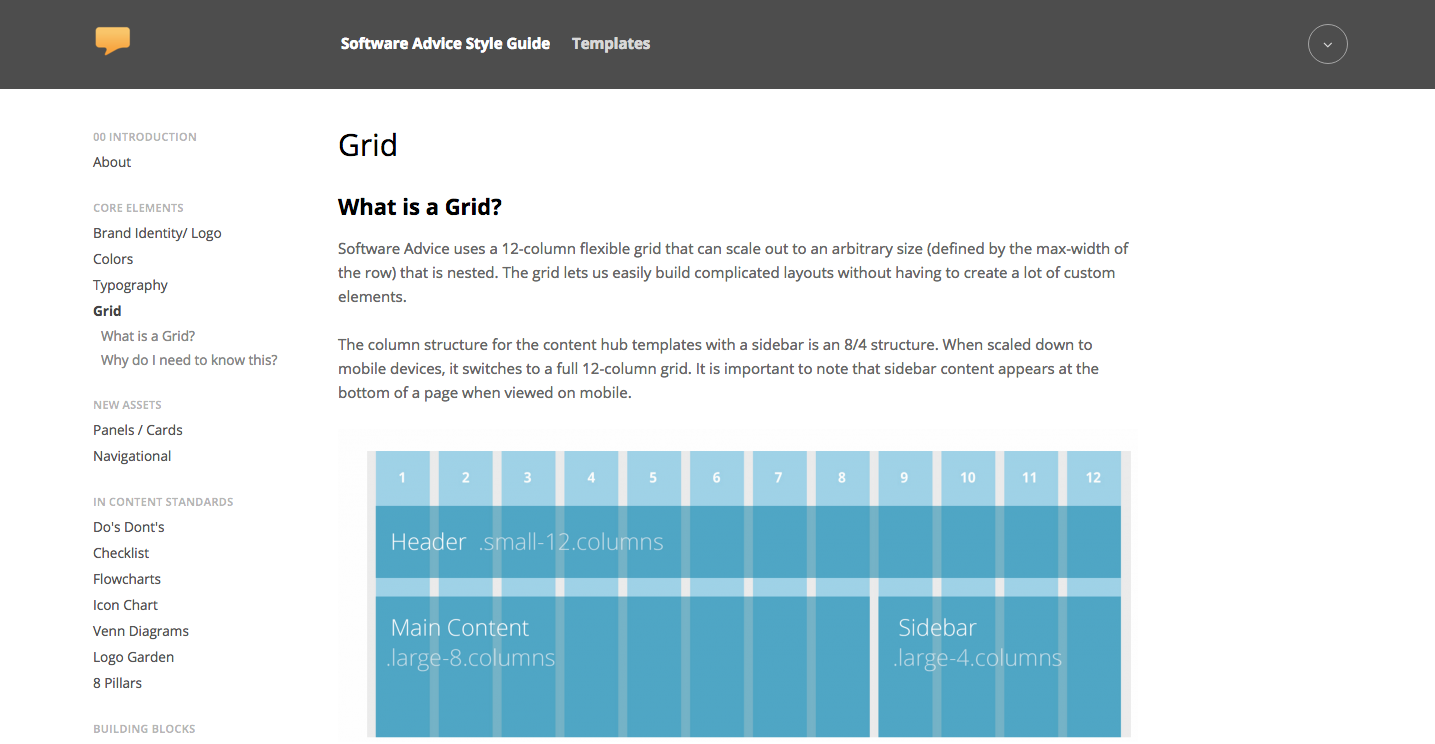Image resolution: width=1435 pixels, height=744 pixels.
Task: Open the Flowcharts page
Action: coord(127,579)
